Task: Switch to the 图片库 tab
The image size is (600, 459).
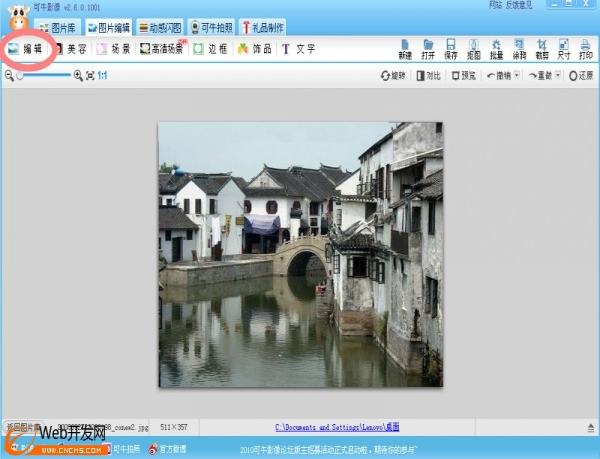Action: [56, 27]
